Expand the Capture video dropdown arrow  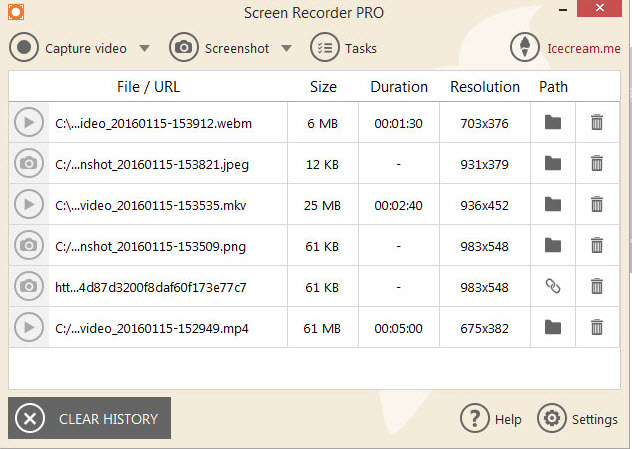pos(144,48)
